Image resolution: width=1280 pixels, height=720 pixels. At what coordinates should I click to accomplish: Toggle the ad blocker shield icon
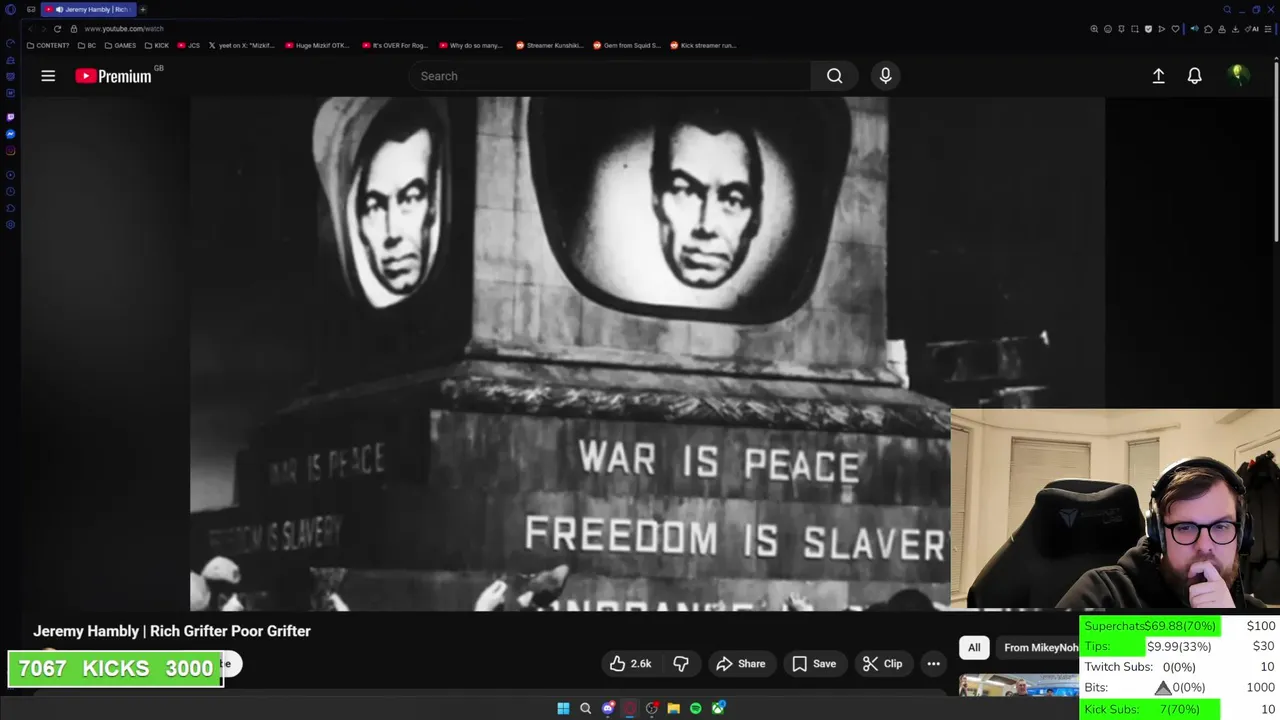tap(1148, 29)
